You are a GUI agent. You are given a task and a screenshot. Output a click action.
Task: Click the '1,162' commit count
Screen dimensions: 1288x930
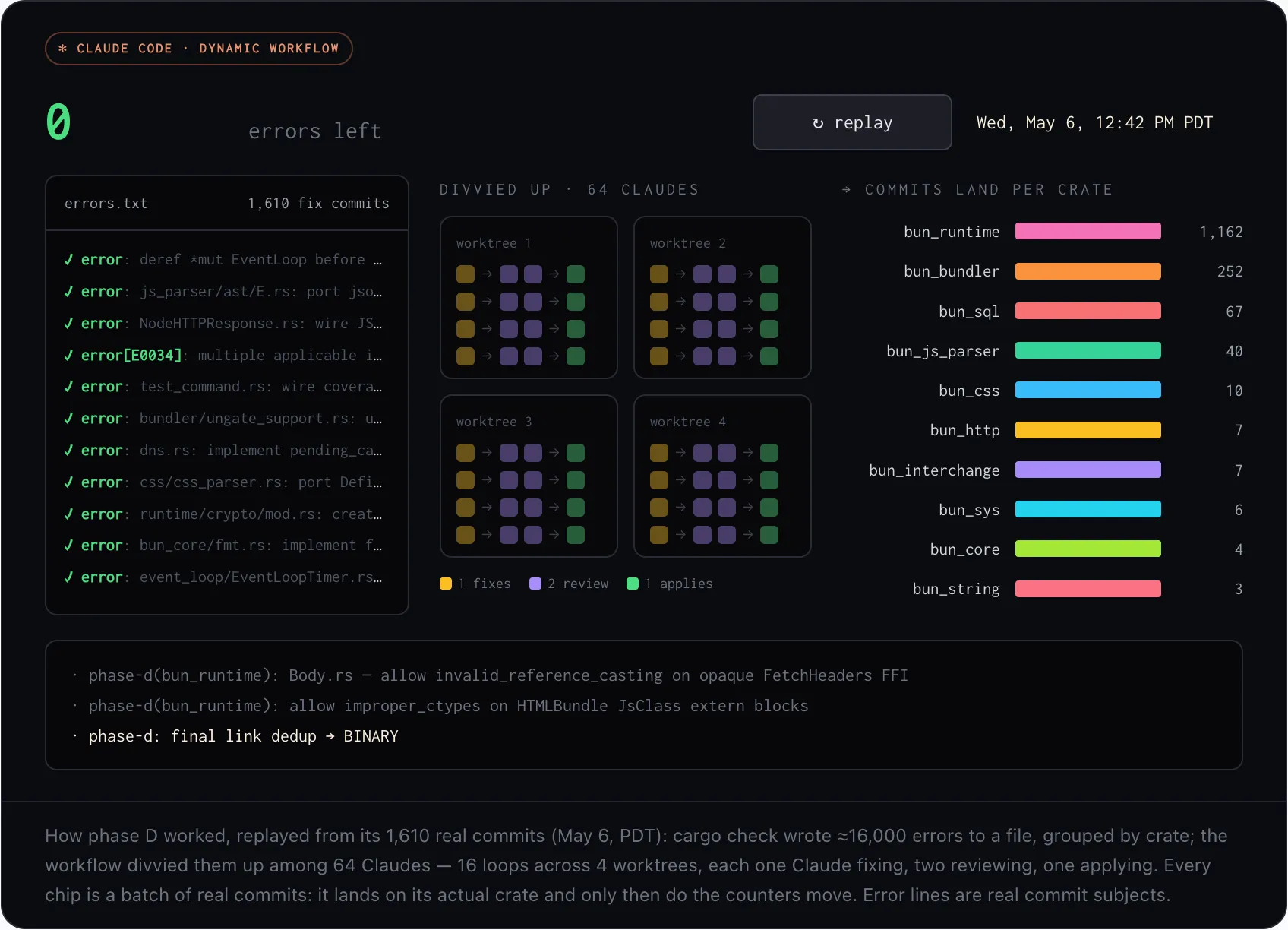1221,232
